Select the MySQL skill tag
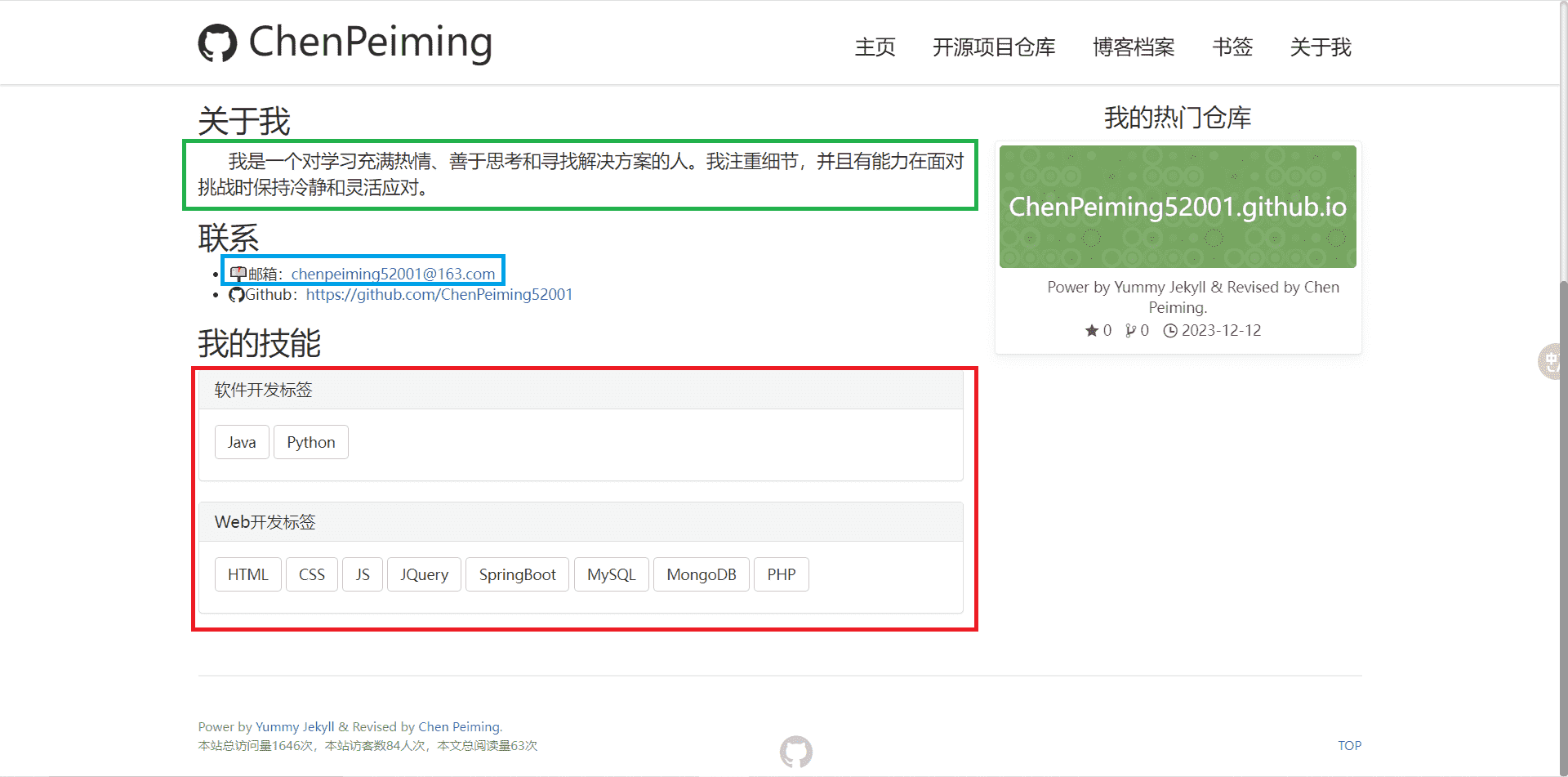 (x=612, y=574)
